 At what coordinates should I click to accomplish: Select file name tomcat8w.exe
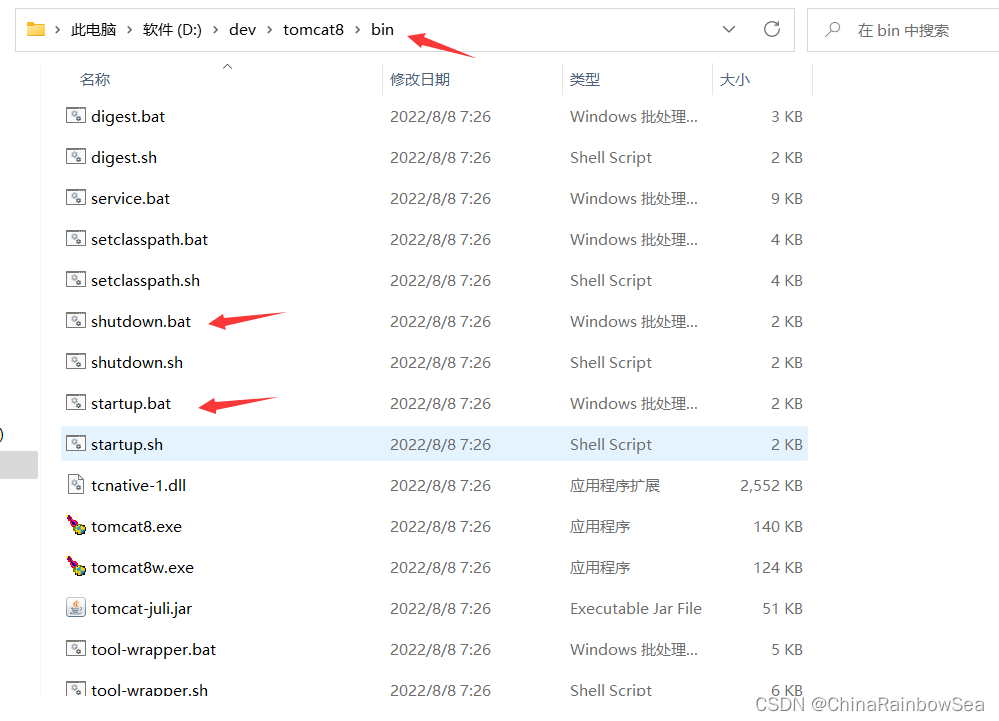click(142, 568)
